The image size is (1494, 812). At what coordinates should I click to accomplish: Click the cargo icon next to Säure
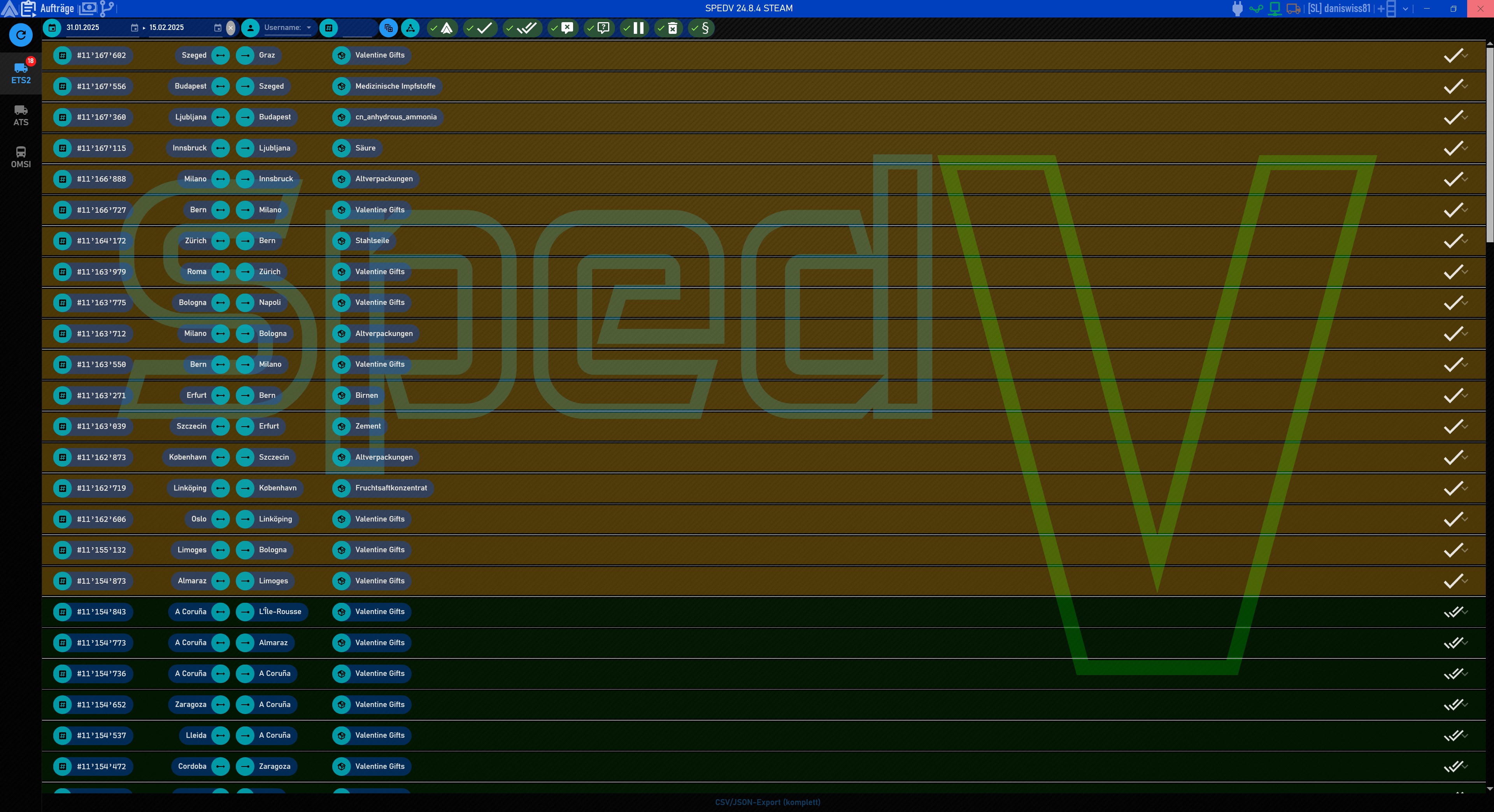[342, 148]
